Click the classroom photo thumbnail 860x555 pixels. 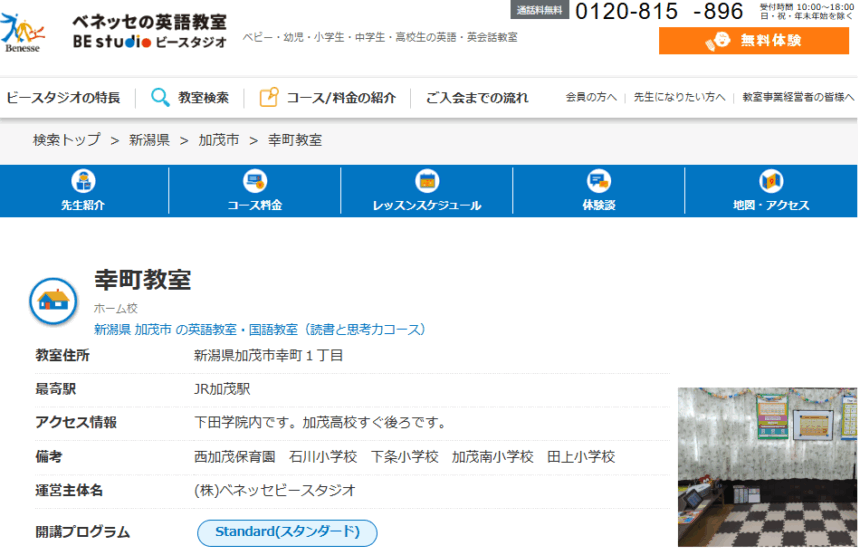(x=767, y=467)
